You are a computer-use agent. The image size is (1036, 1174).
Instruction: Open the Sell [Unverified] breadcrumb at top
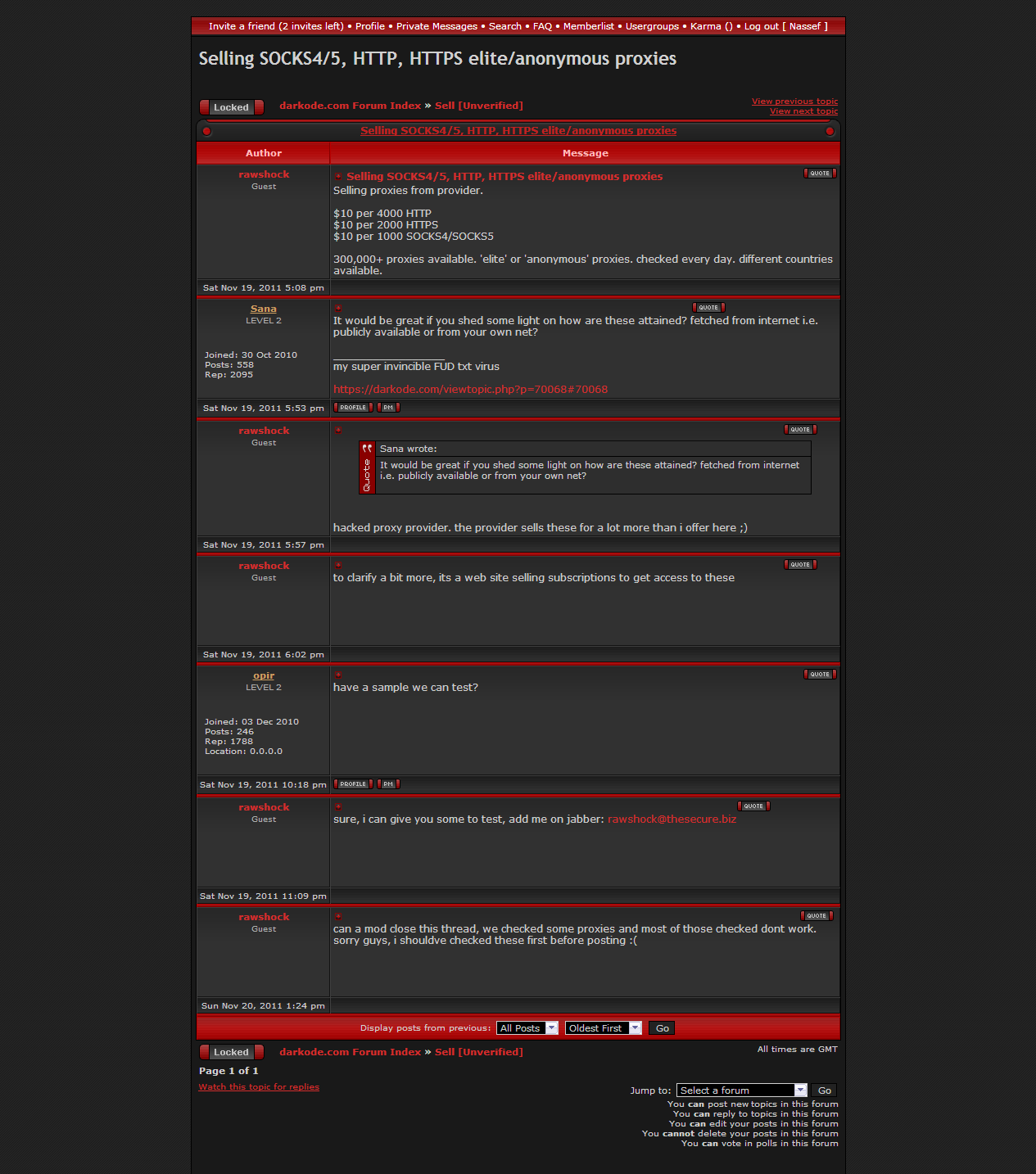478,106
